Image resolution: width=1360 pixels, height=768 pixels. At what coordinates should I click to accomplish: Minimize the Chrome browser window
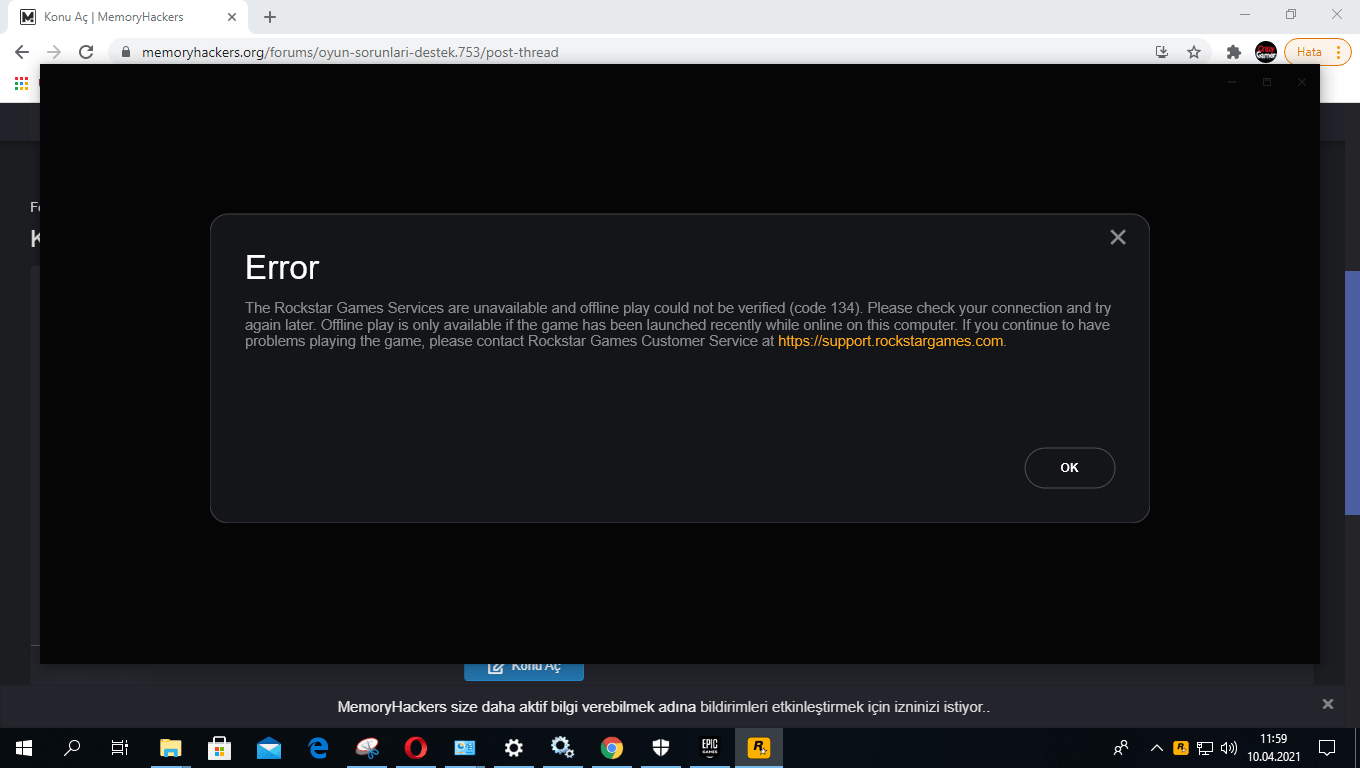[x=1245, y=14]
